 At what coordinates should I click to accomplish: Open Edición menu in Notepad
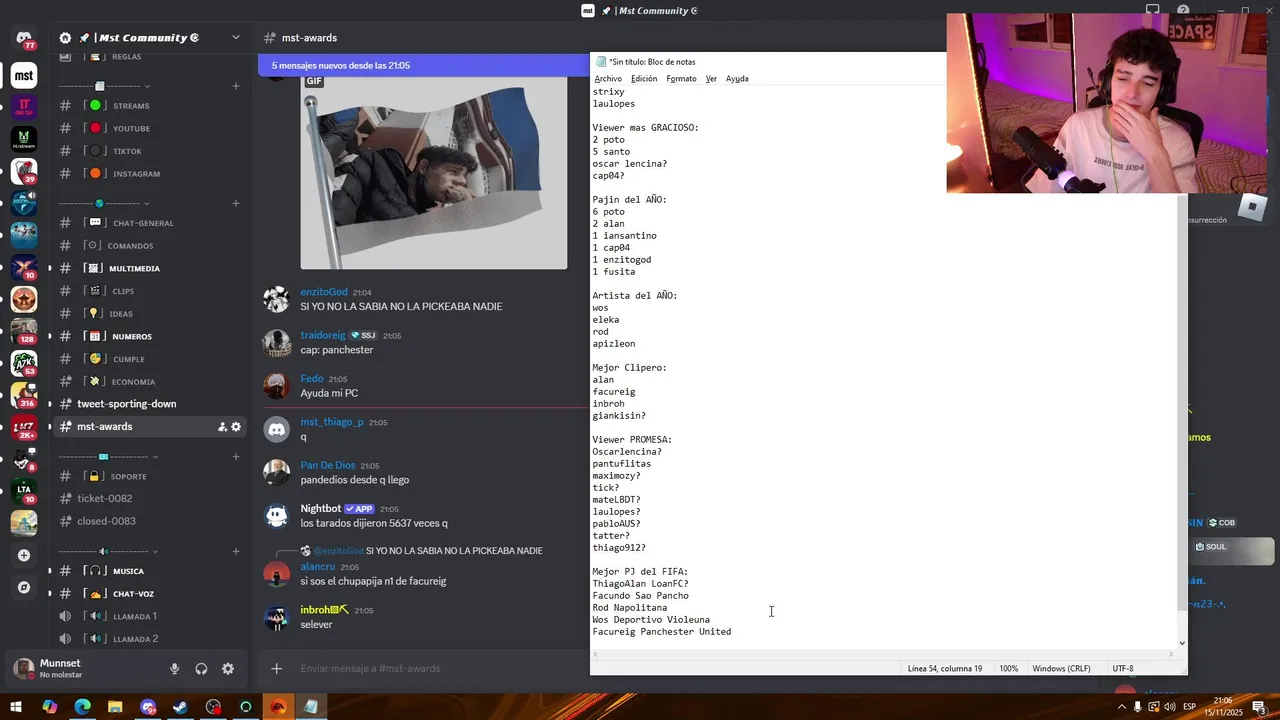[x=644, y=78]
